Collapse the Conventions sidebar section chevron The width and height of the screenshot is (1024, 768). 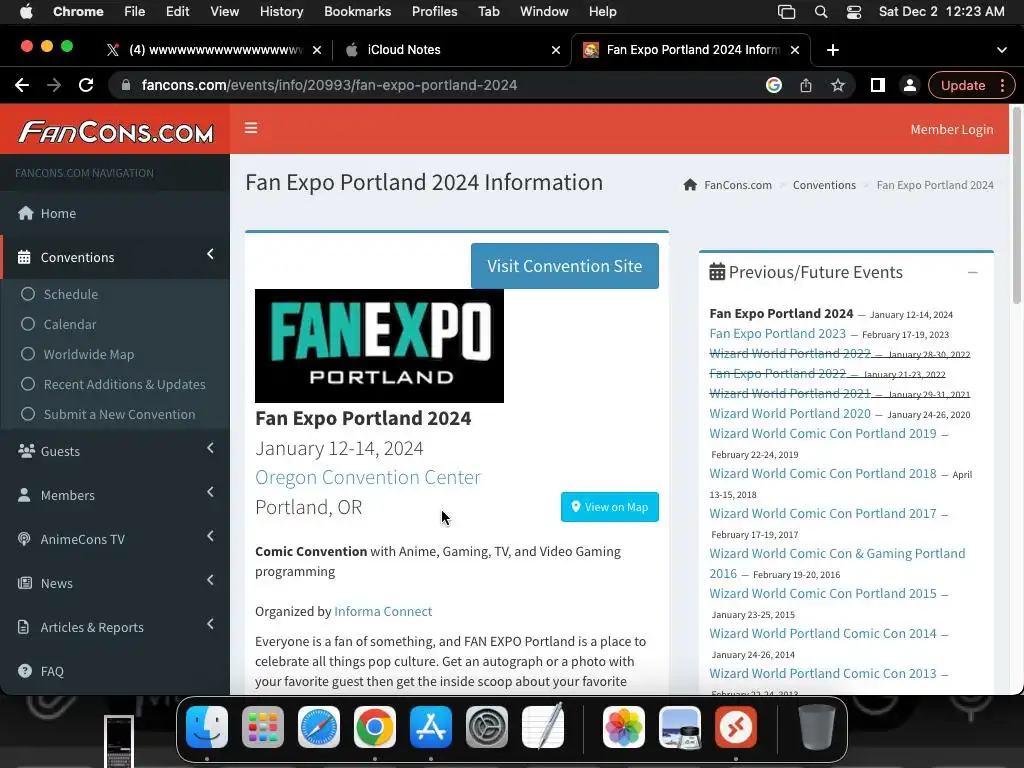click(x=210, y=254)
